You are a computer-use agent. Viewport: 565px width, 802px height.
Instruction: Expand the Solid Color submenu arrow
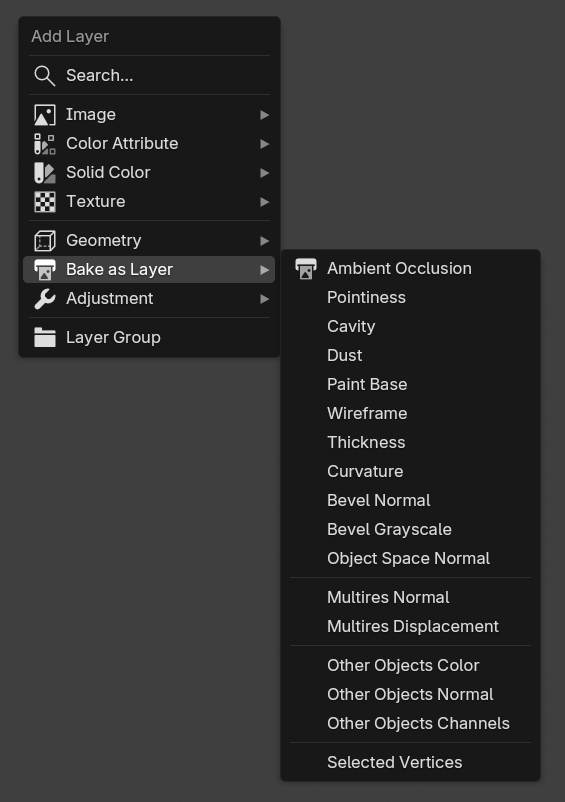tap(264, 173)
